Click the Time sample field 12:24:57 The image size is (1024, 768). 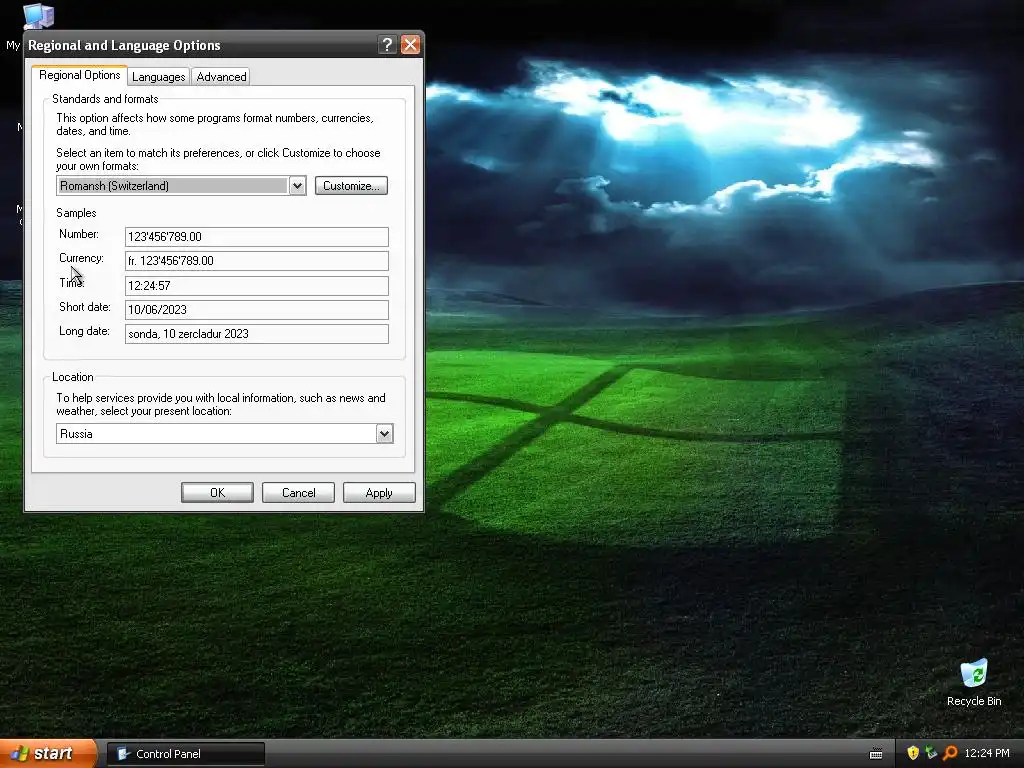(x=257, y=285)
